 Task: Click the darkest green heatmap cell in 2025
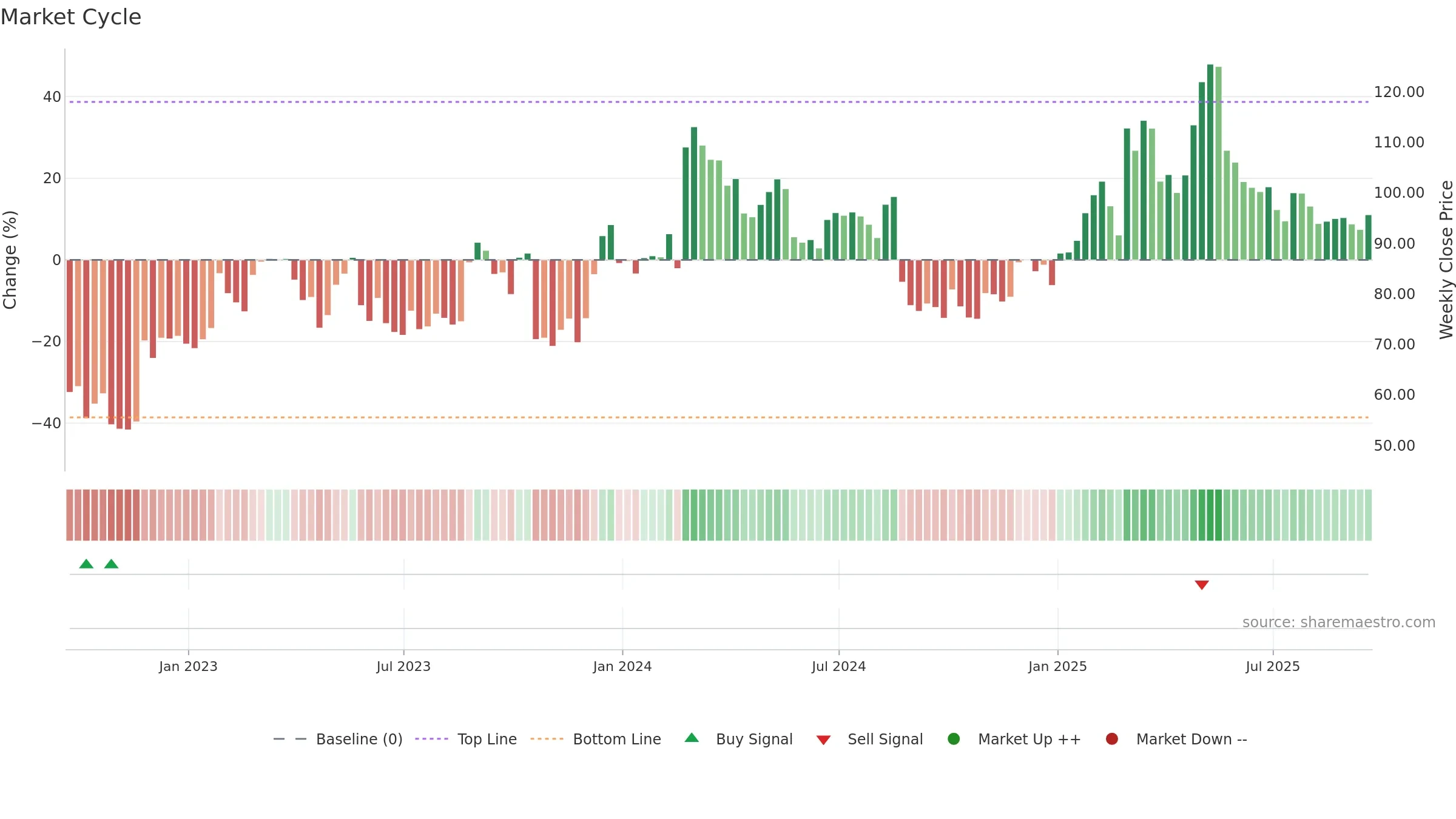click(1210, 515)
